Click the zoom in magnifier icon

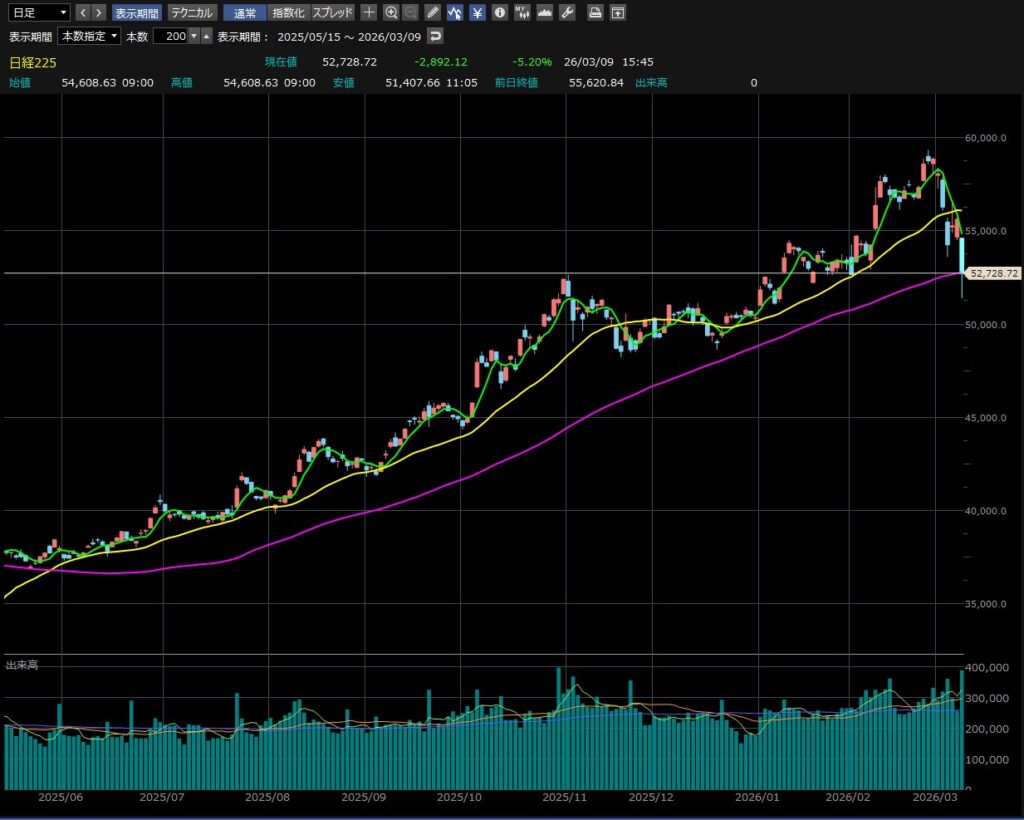tap(391, 13)
